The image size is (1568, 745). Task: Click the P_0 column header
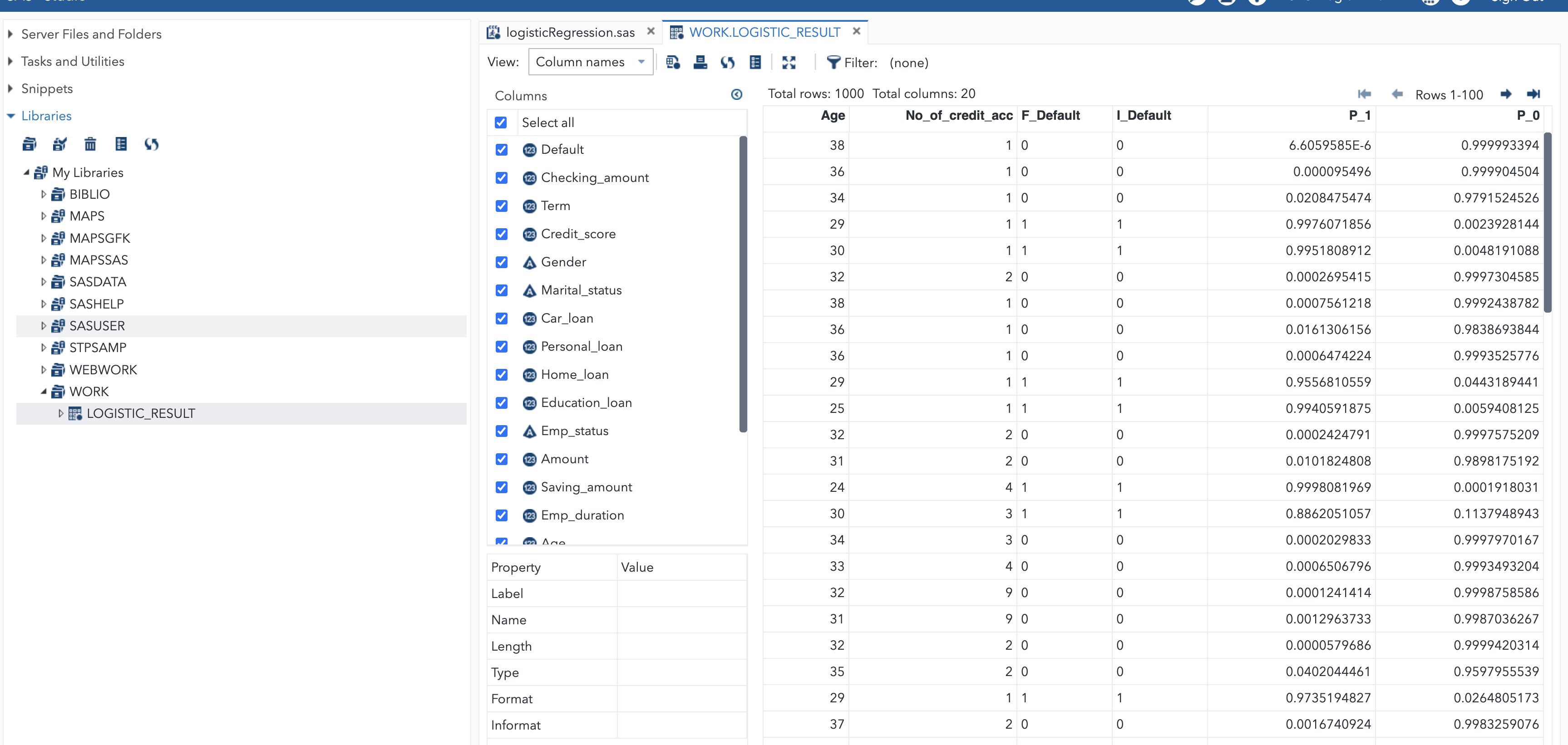click(1460, 116)
